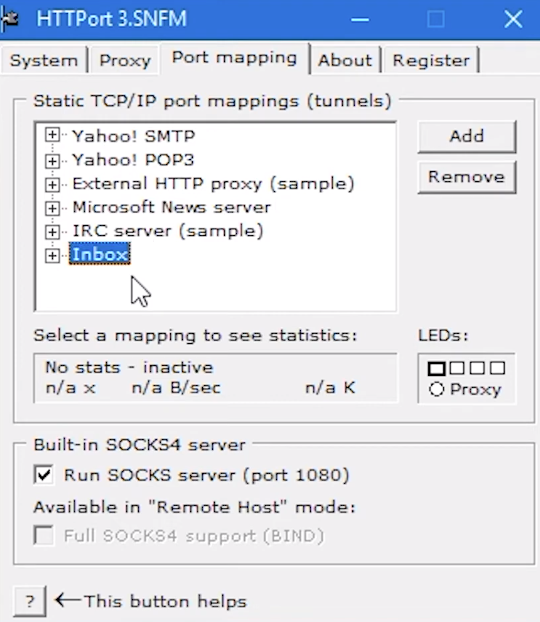Click the Add mapping button
The width and height of the screenshot is (540, 622).
467,136
